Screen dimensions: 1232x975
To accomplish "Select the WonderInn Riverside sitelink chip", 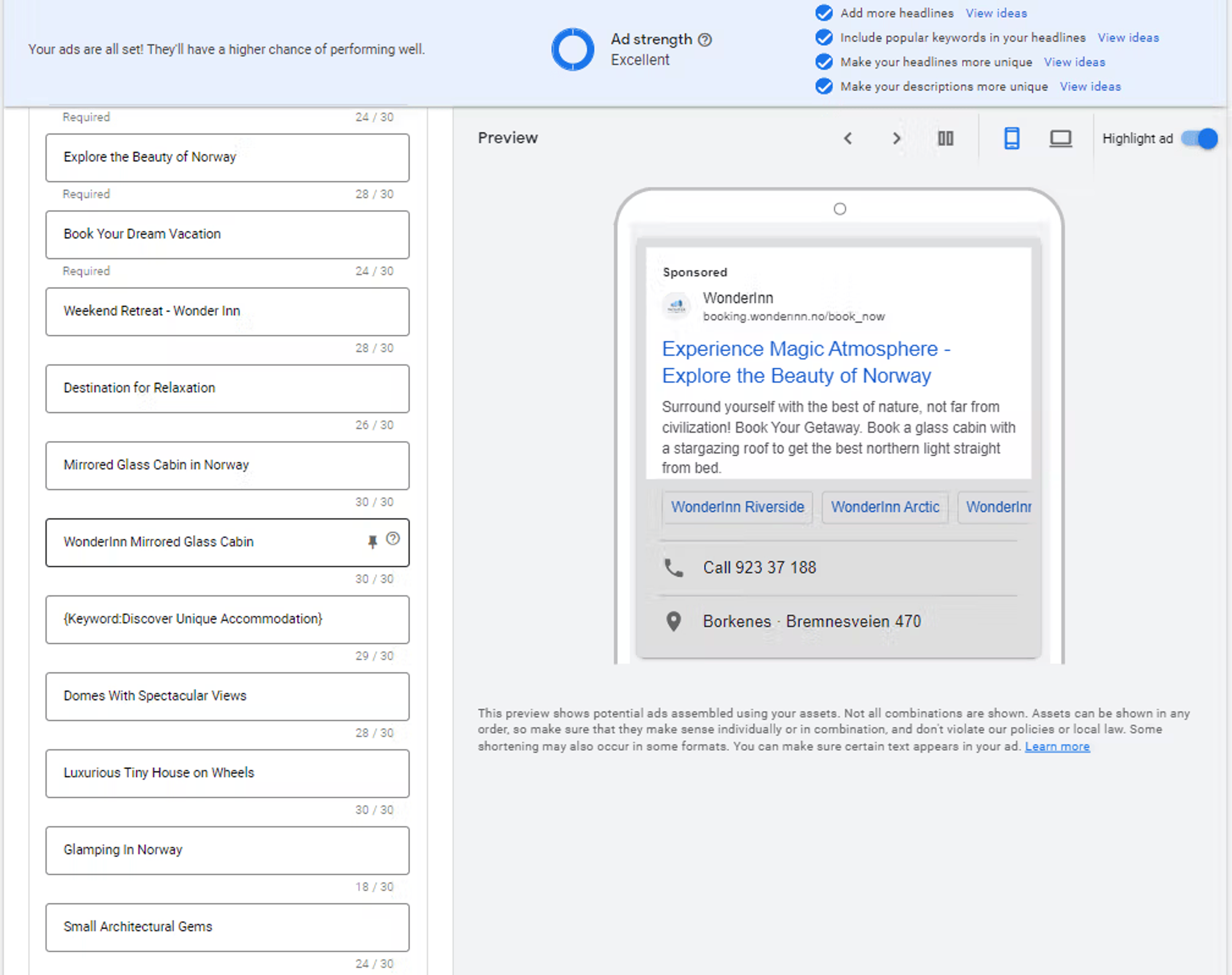I will coord(737,507).
